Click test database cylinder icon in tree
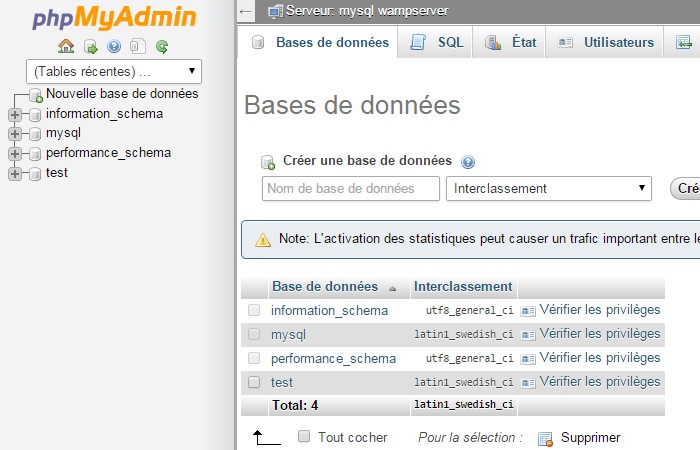 [35, 173]
